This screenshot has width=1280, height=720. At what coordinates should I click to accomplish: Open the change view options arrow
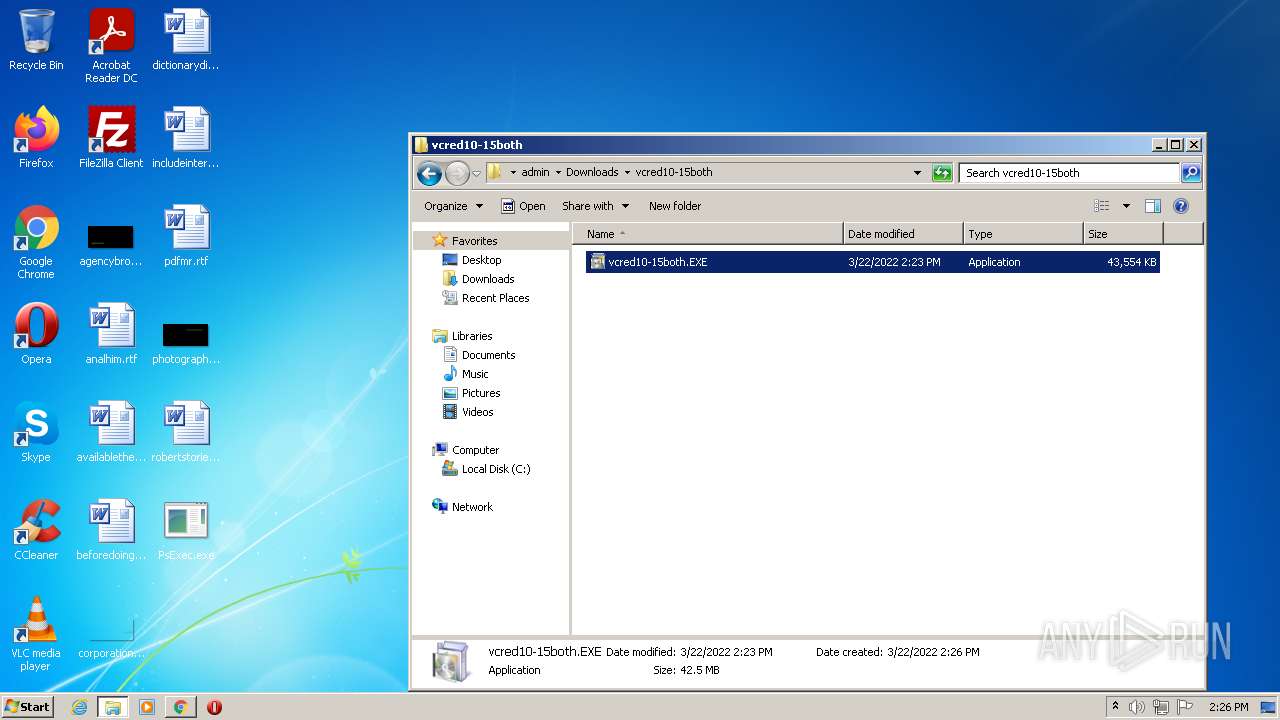tap(1126, 206)
